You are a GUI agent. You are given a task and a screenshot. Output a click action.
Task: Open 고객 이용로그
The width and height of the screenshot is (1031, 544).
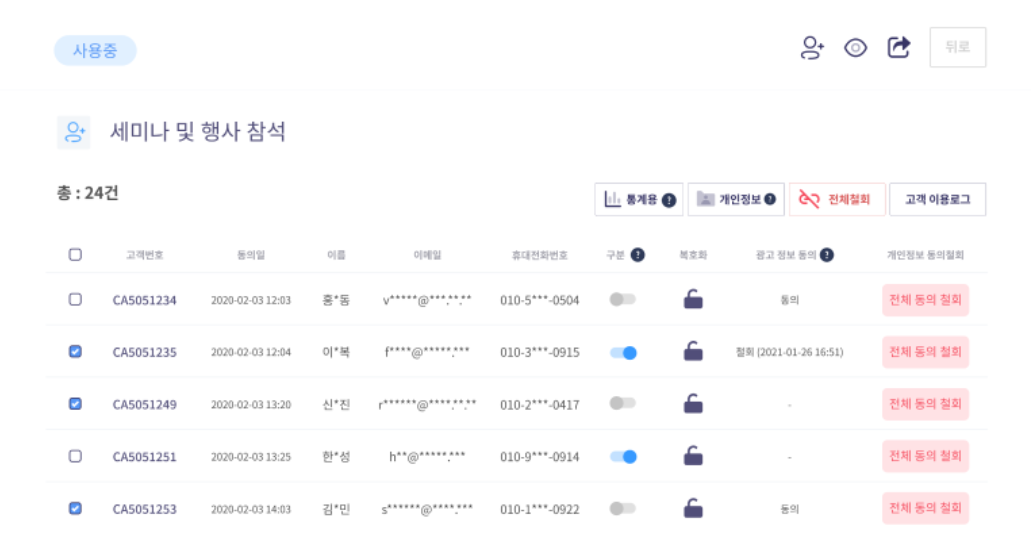[938, 199]
